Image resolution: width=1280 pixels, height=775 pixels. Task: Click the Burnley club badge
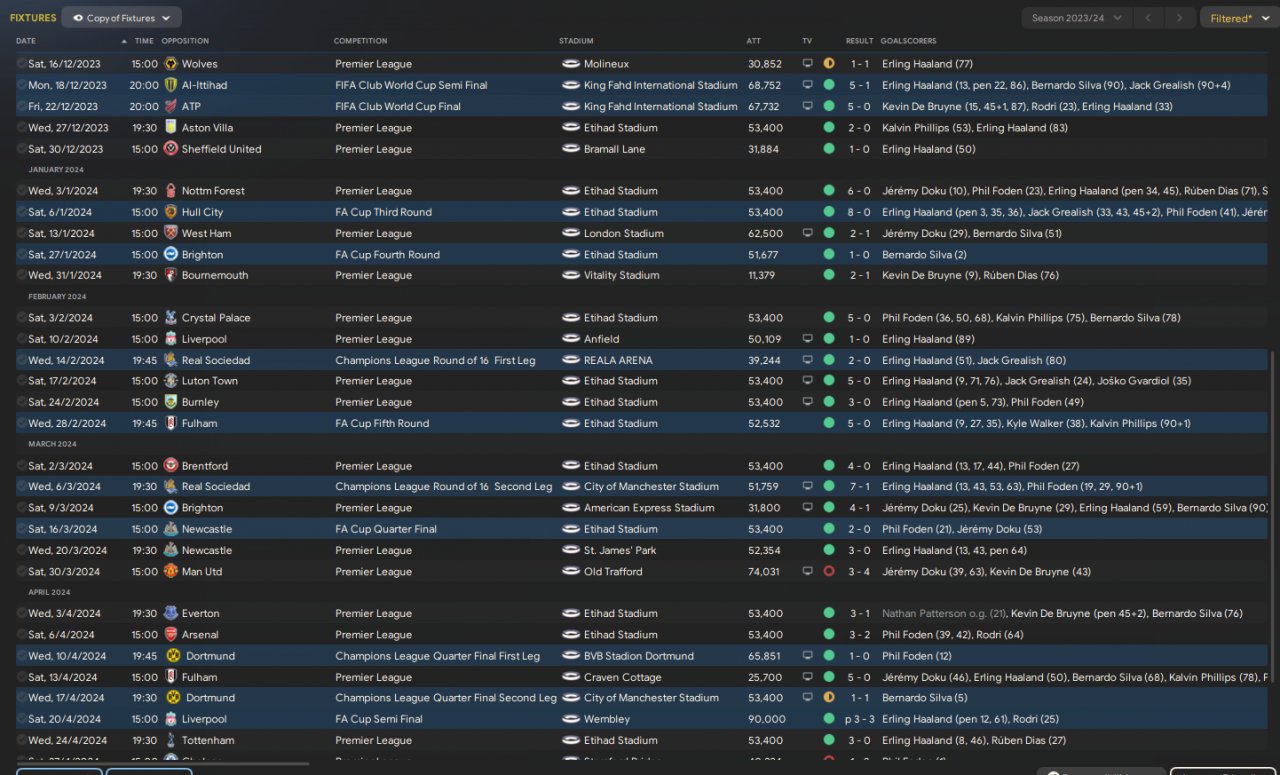[170, 402]
